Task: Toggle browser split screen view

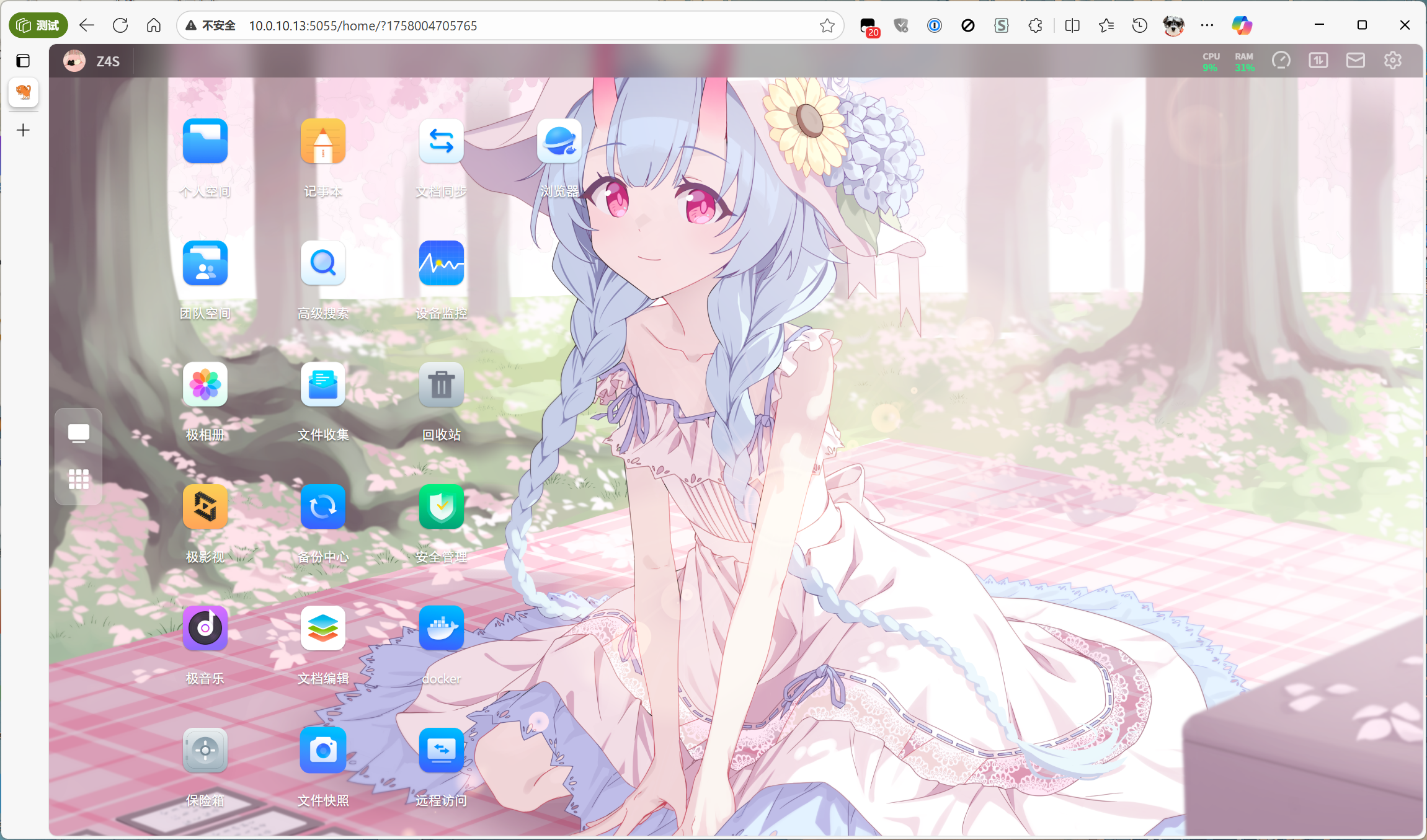Action: (x=1072, y=25)
